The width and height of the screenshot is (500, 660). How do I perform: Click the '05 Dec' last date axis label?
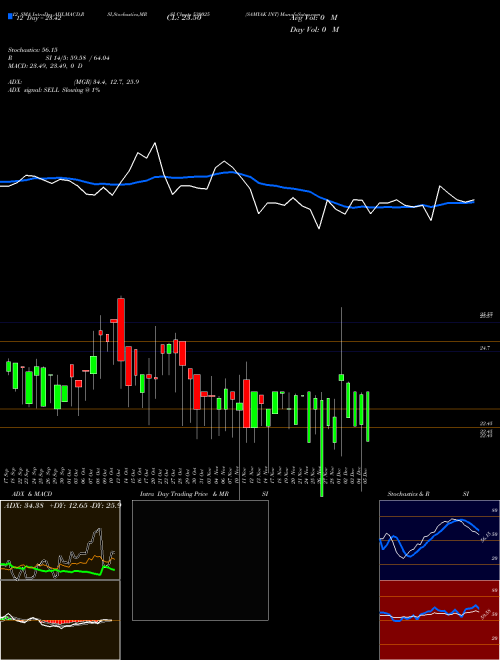point(366,477)
